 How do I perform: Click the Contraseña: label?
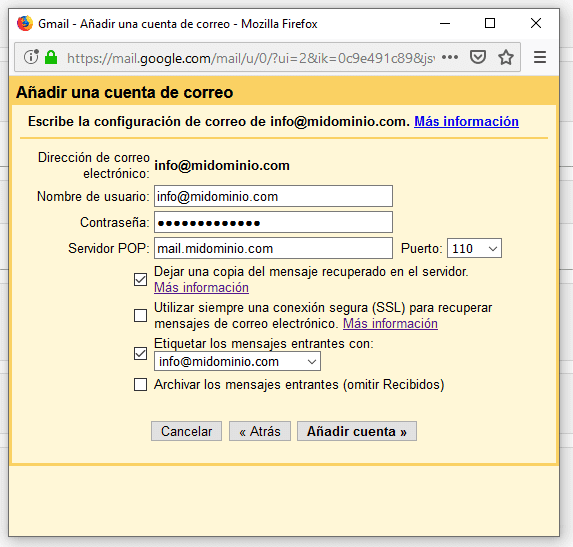(x=115, y=222)
